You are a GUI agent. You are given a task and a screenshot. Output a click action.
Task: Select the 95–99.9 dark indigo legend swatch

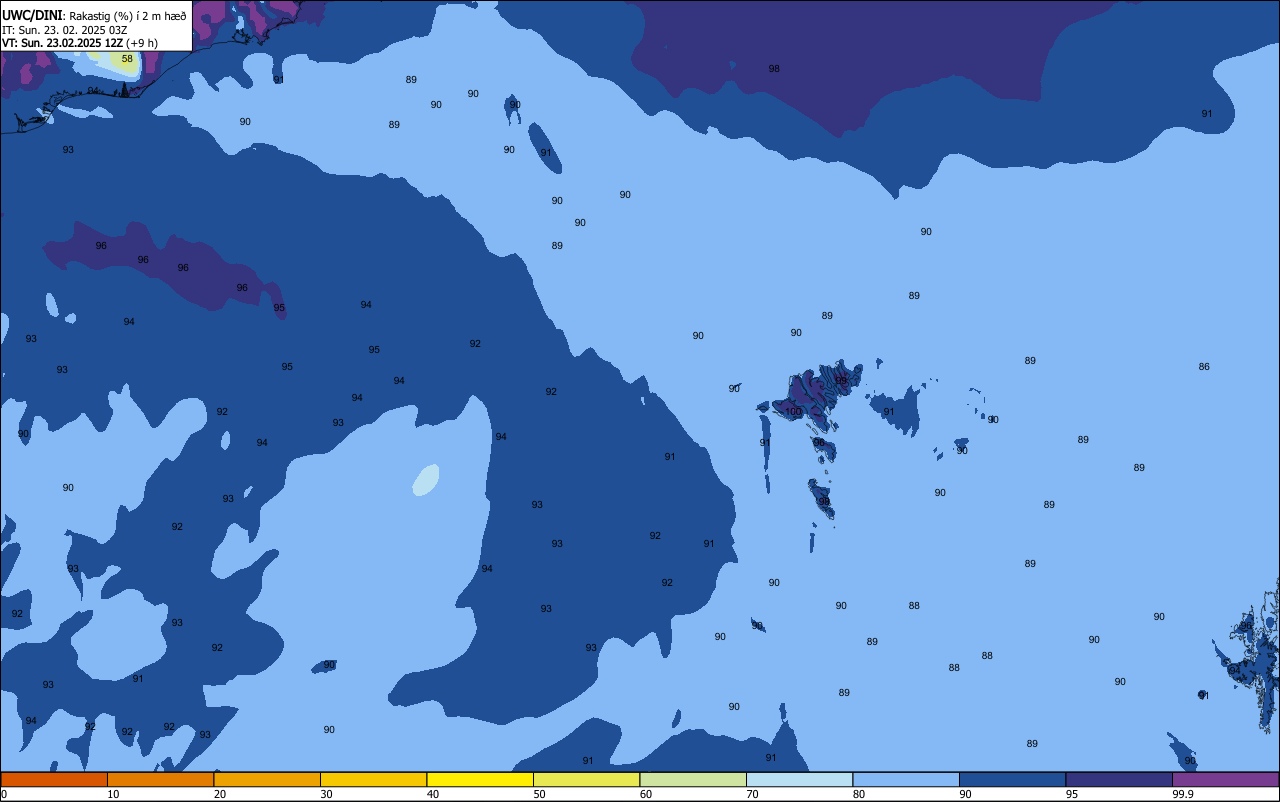[1119, 779]
